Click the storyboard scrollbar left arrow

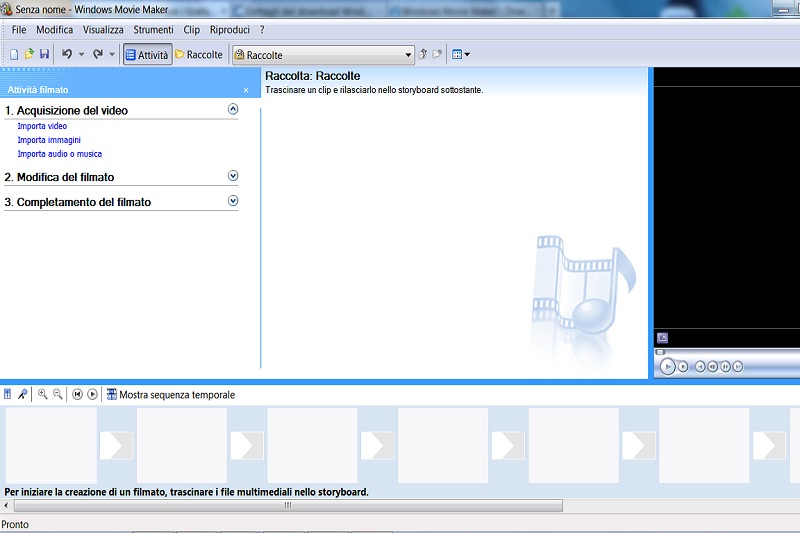pyautogui.click(x=6, y=505)
